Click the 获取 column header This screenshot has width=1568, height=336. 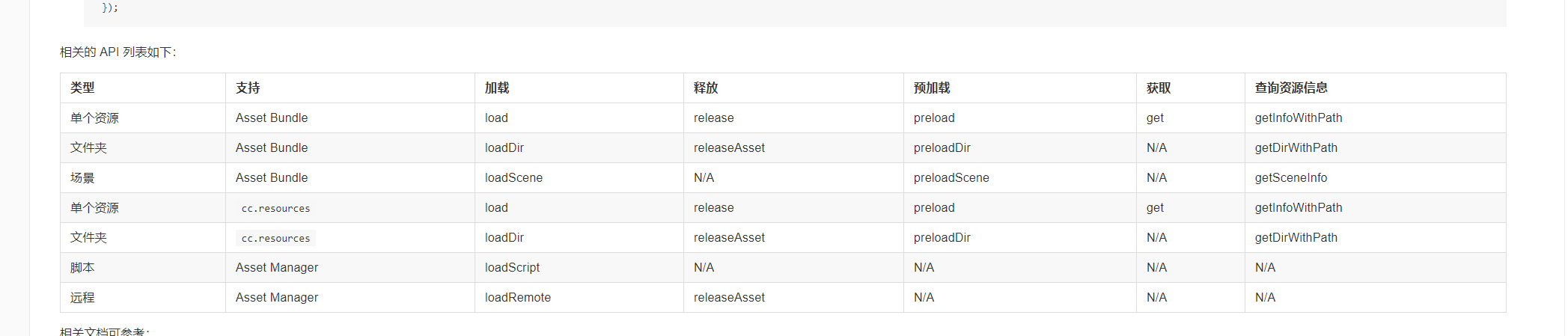coord(1159,88)
